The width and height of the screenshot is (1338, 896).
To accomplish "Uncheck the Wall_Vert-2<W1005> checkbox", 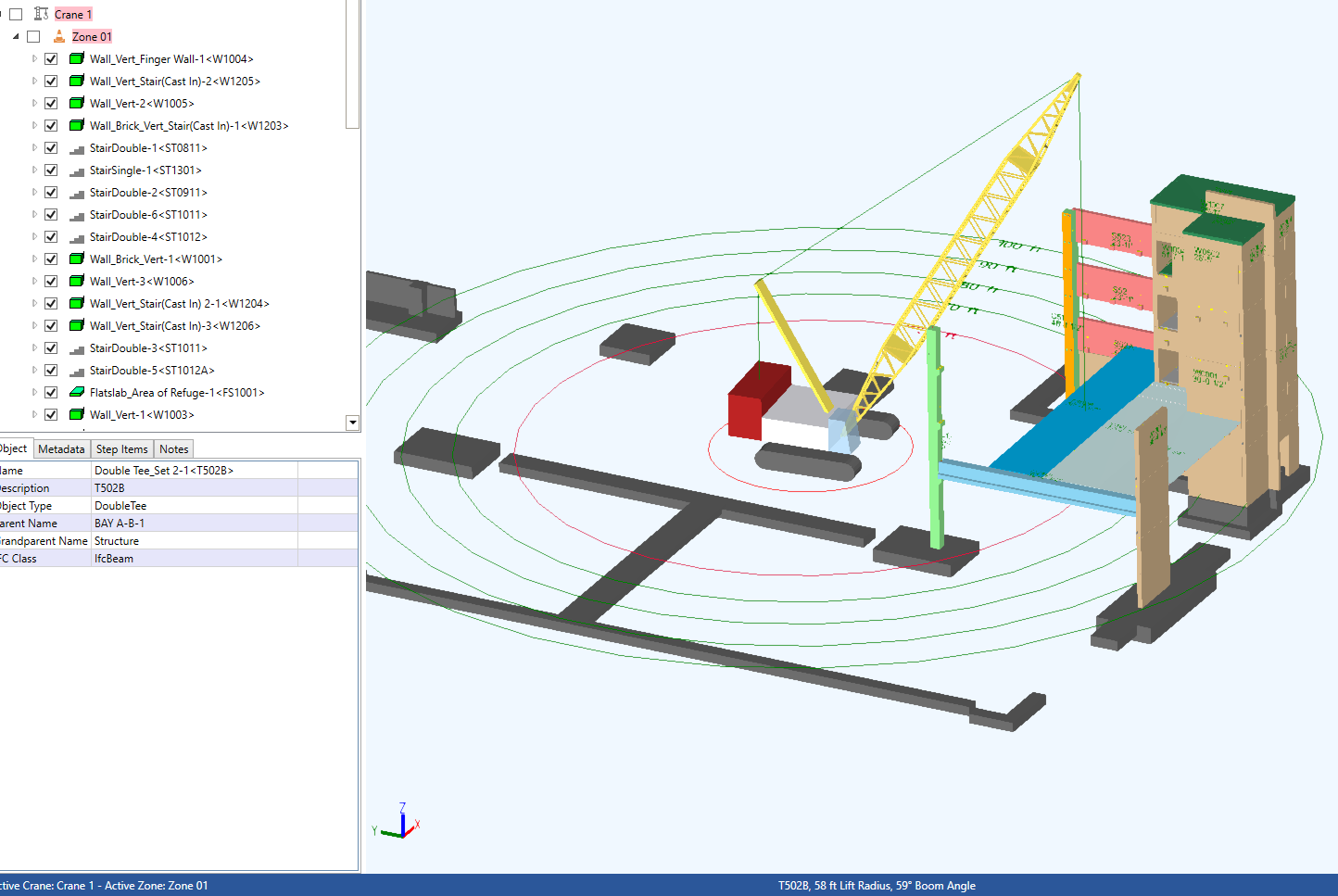I will click(x=51, y=103).
